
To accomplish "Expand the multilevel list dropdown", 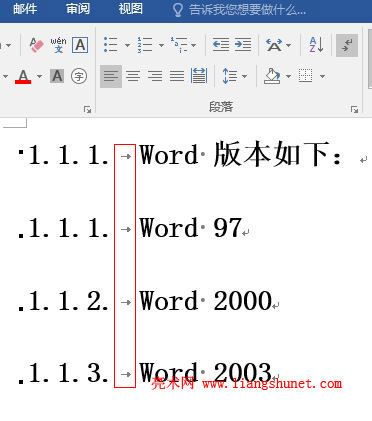I will 194,45.
